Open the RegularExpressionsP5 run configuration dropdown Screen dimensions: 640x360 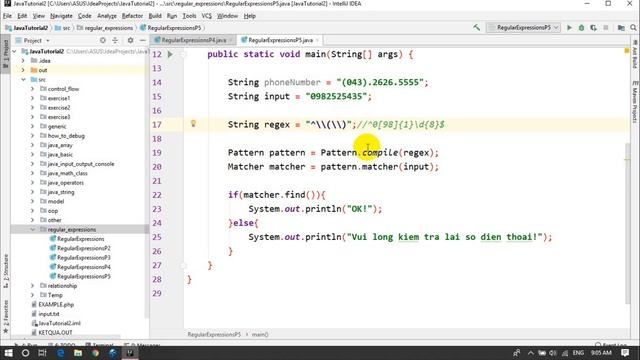[524, 28]
